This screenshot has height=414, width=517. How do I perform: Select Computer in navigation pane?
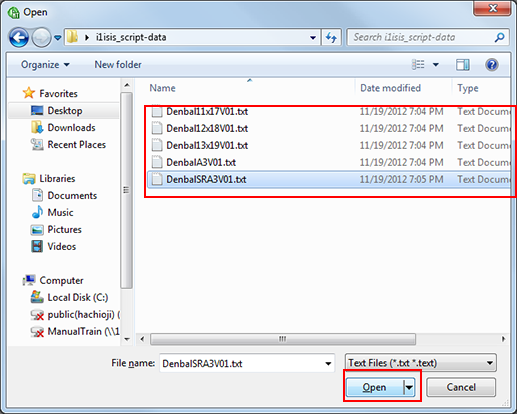coord(61,281)
